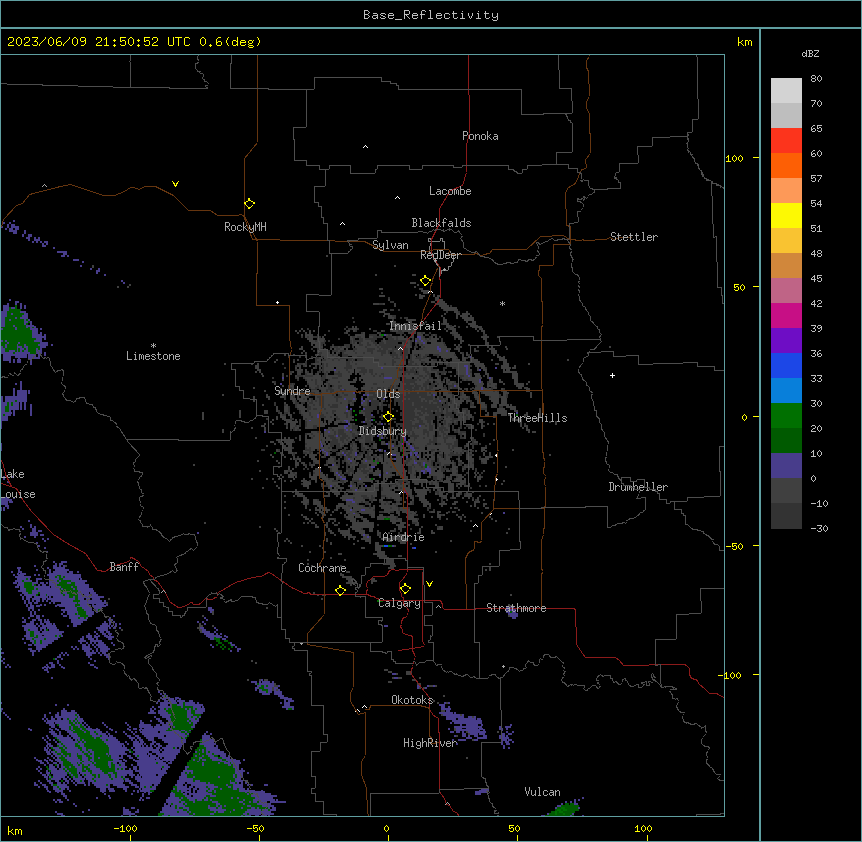Click the ThreeHills label
The image size is (862, 842).
point(538,418)
